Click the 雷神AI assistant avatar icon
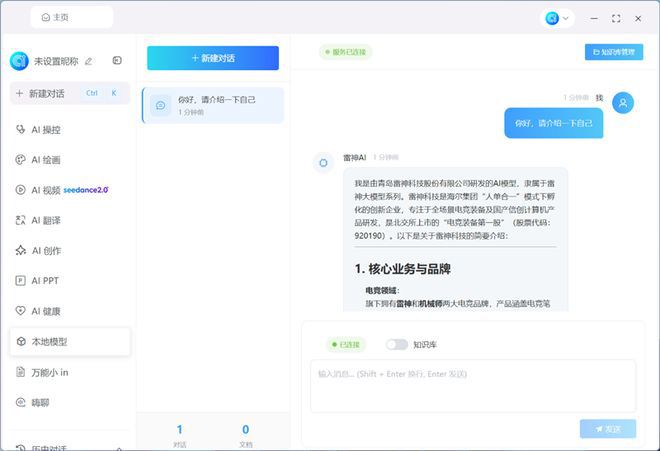The width and height of the screenshot is (660, 451). (x=323, y=163)
